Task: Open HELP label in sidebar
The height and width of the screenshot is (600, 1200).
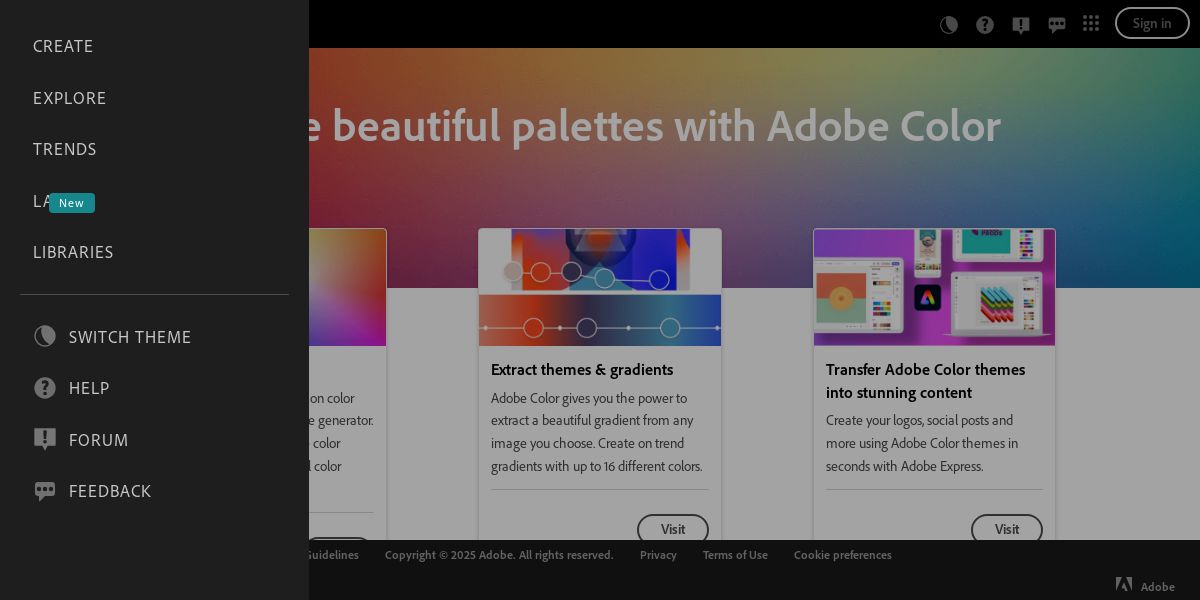Action: pos(89,388)
